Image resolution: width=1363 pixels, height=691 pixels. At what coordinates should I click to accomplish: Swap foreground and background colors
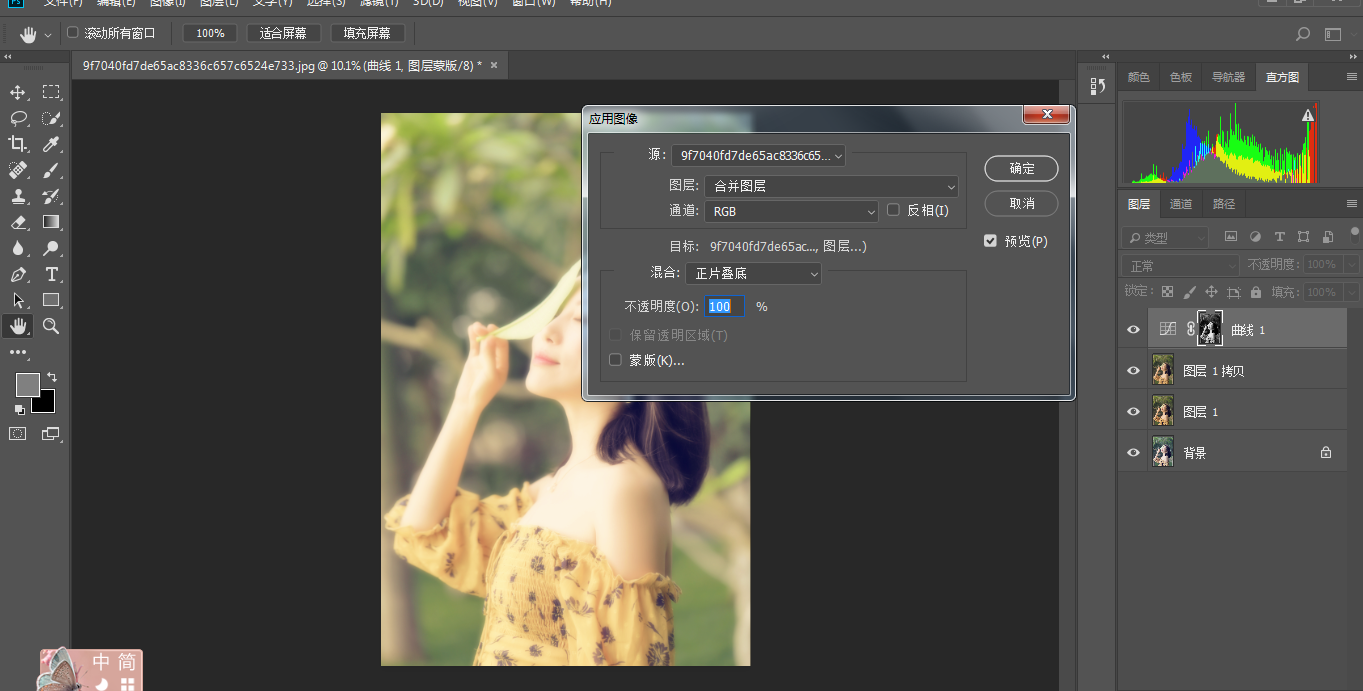click(52, 377)
